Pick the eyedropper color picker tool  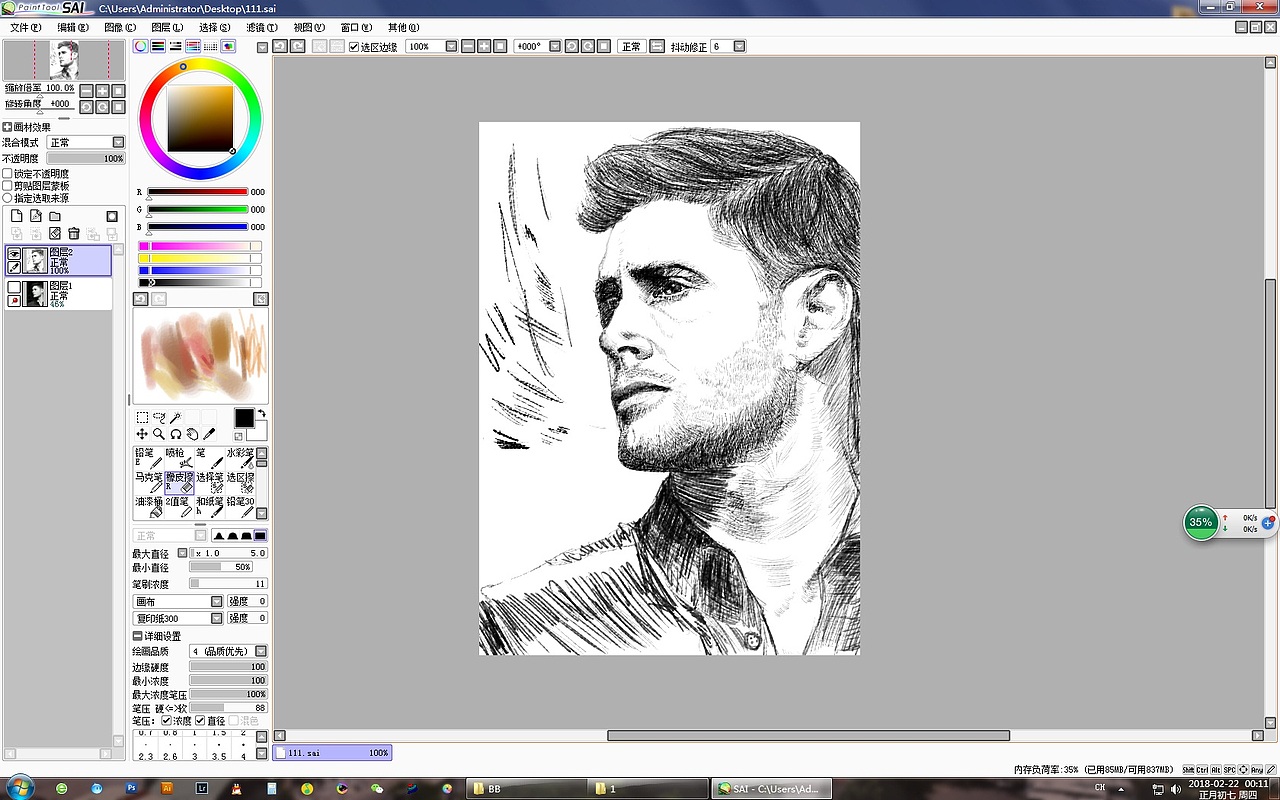point(209,434)
